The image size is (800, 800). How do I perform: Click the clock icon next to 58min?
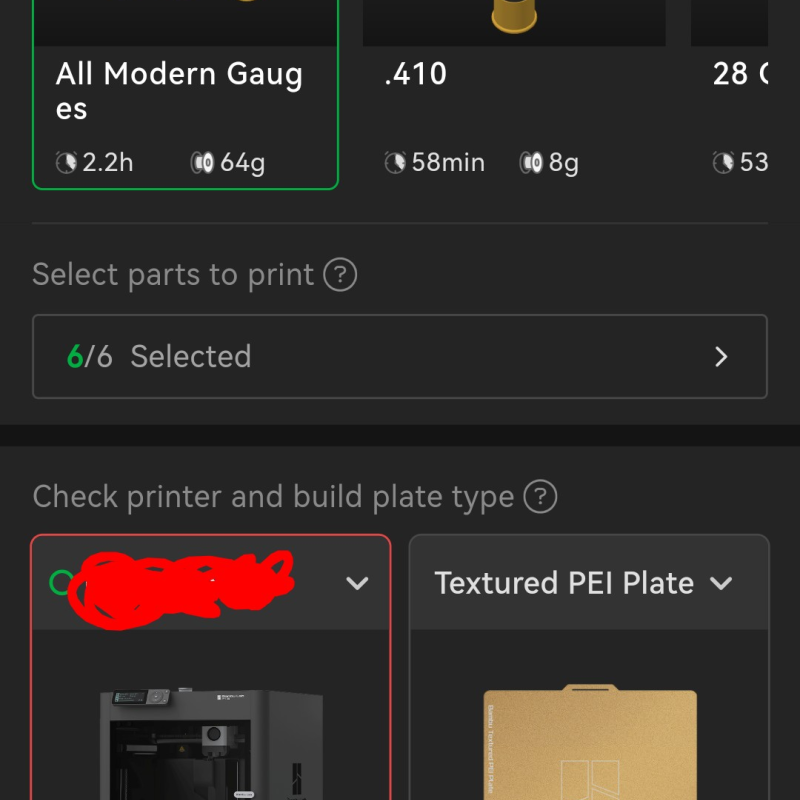(x=397, y=162)
